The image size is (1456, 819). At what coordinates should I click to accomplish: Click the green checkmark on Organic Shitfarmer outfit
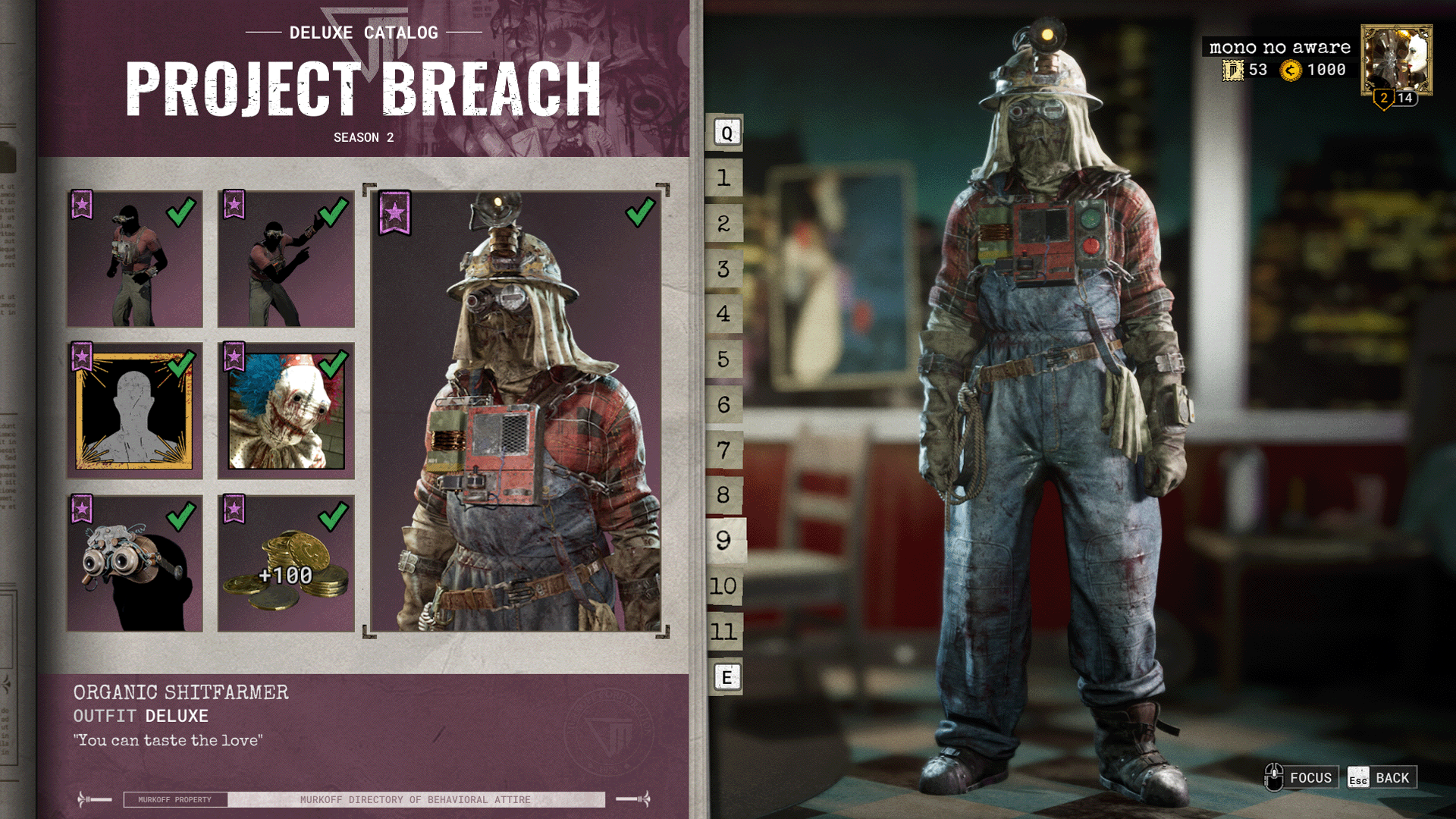point(640,212)
